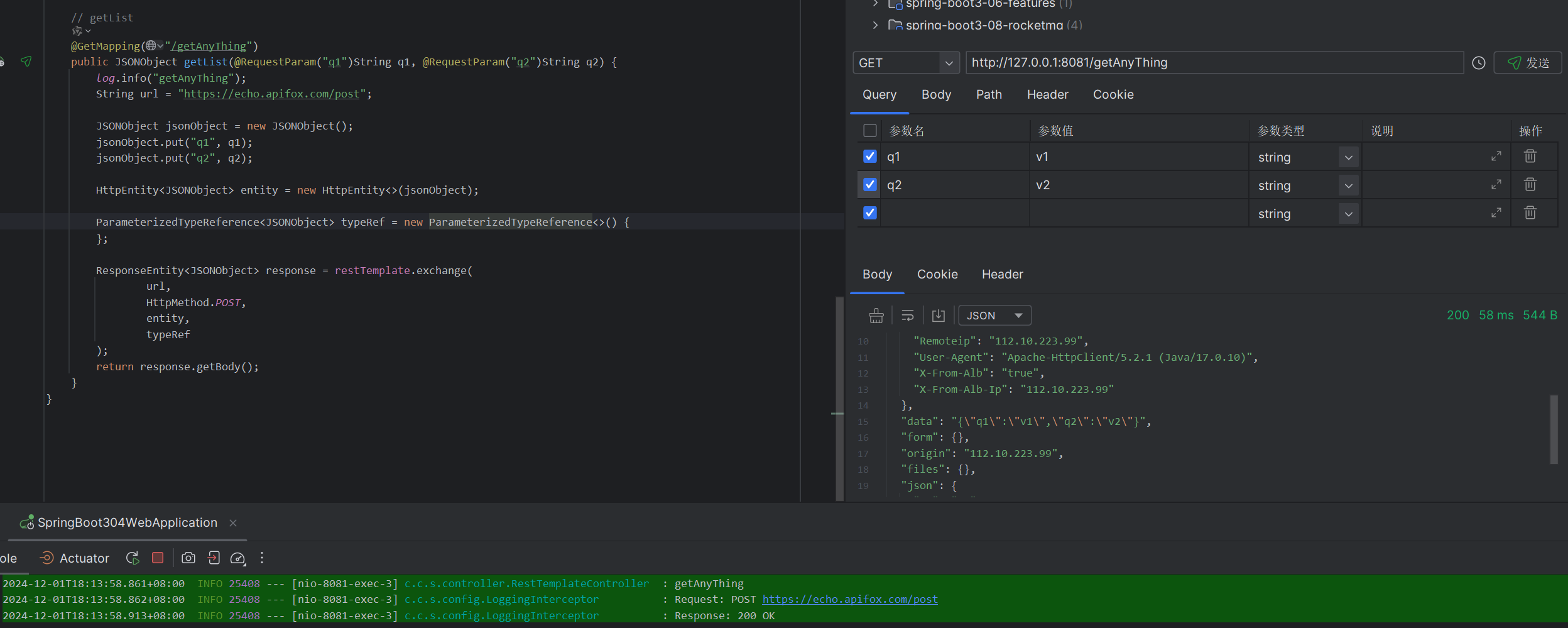This screenshot has width=1568, height=628.
Task: Switch to the request Cookie tab
Action: pyautogui.click(x=1113, y=94)
